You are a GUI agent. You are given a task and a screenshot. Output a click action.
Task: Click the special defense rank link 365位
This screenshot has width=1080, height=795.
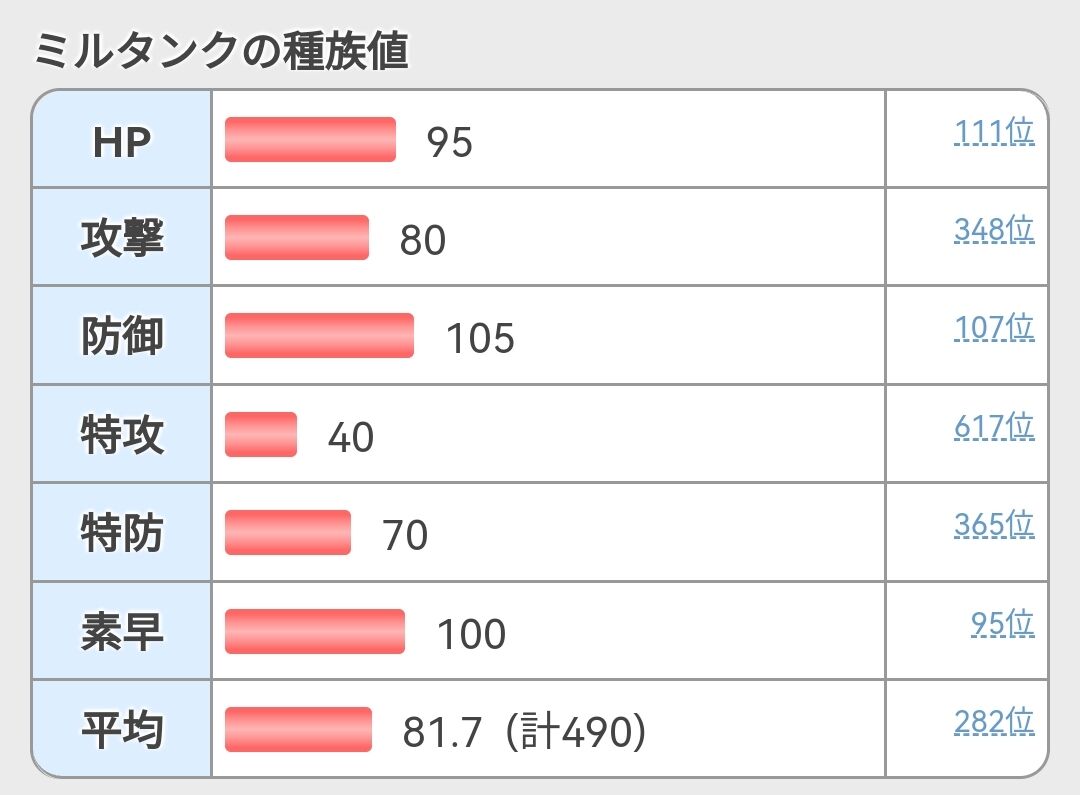(x=993, y=525)
